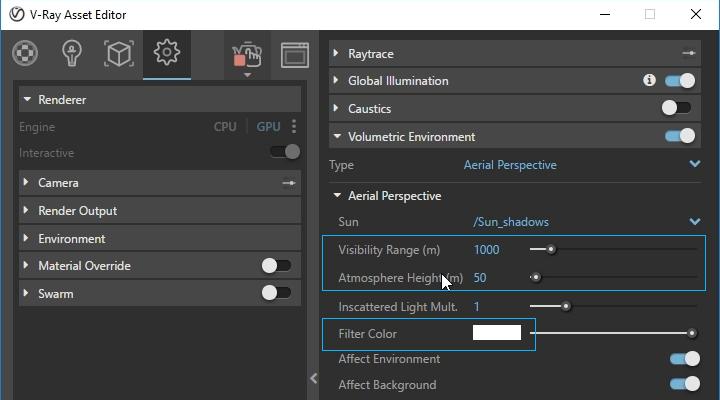Turn on Material Override
The image size is (720, 400).
[x=276, y=266]
